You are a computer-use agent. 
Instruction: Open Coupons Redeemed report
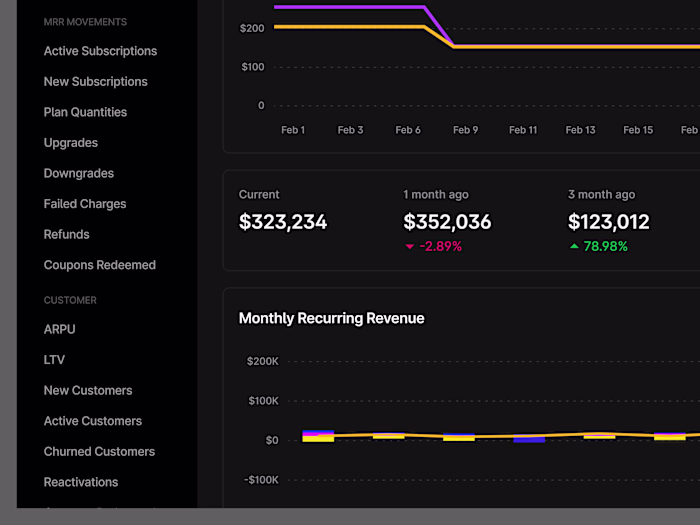[x=100, y=265]
